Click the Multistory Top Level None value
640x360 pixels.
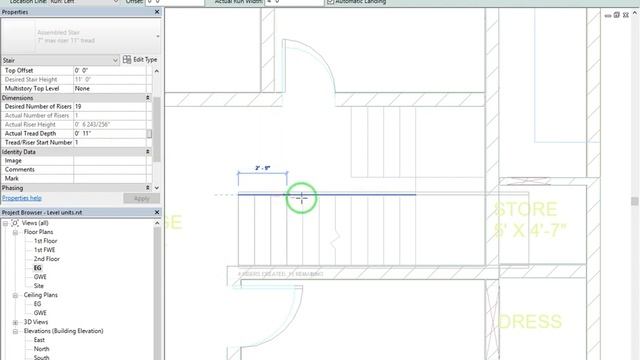pos(109,89)
